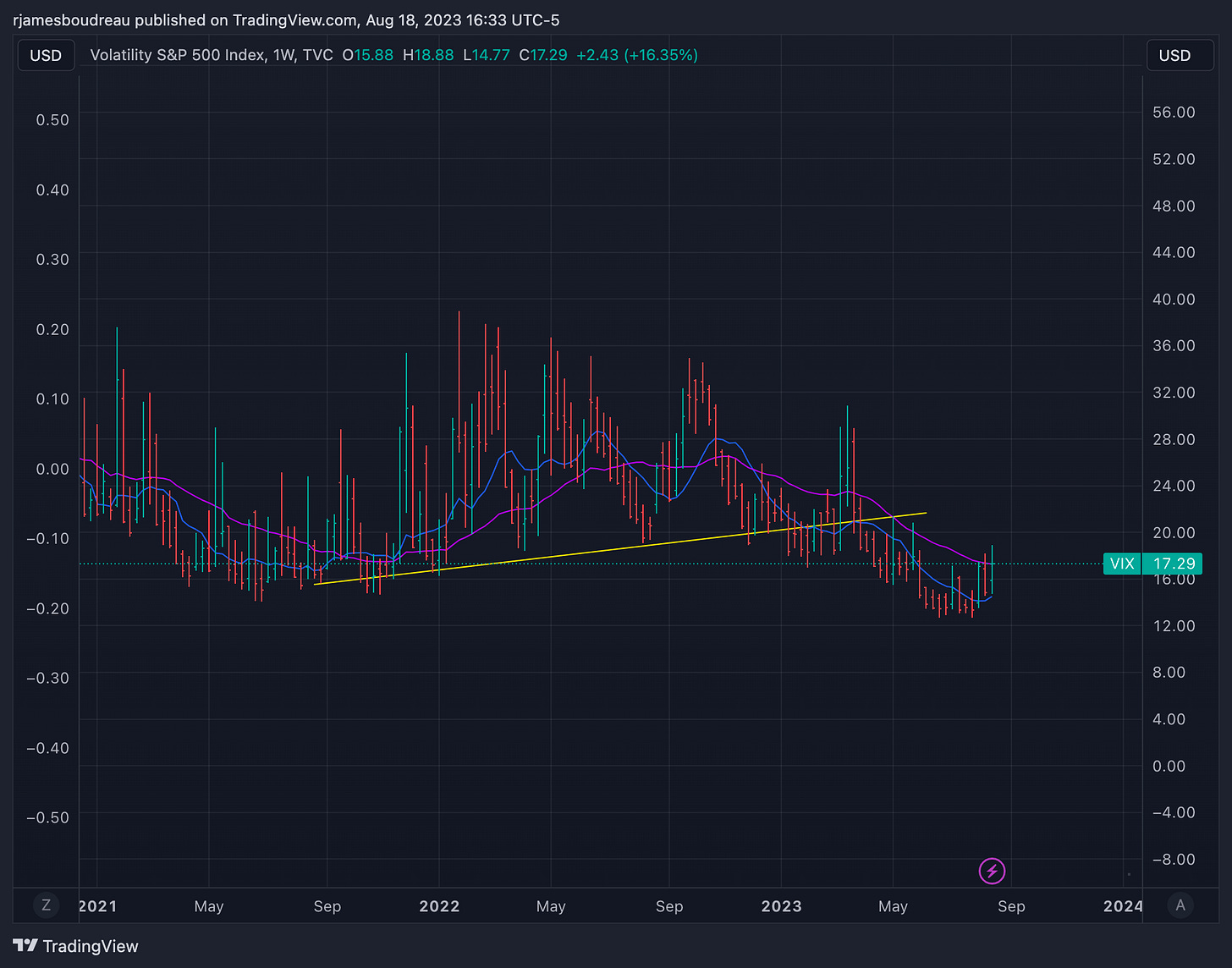This screenshot has height=968, width=1232.
Task: Click the TradingView text link at bottom
Action: tap(91, 946)
